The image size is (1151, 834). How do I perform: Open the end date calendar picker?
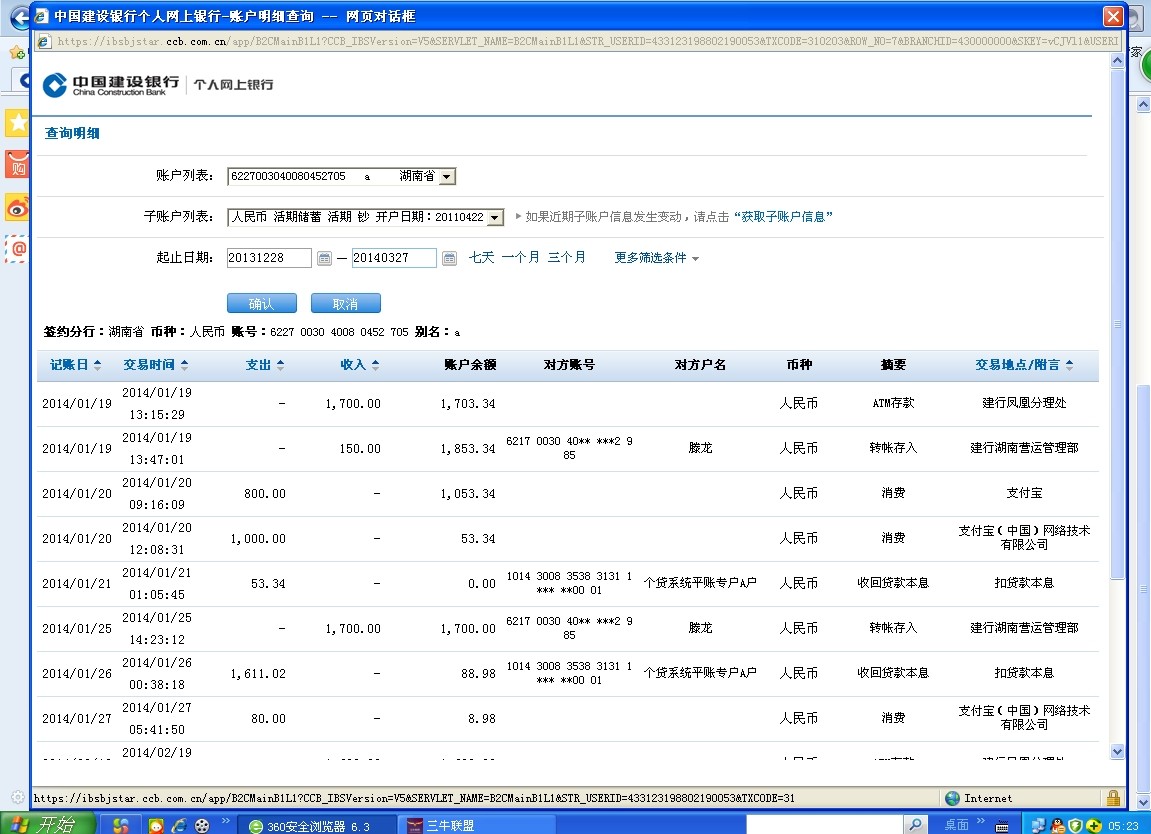coord(449,258)
